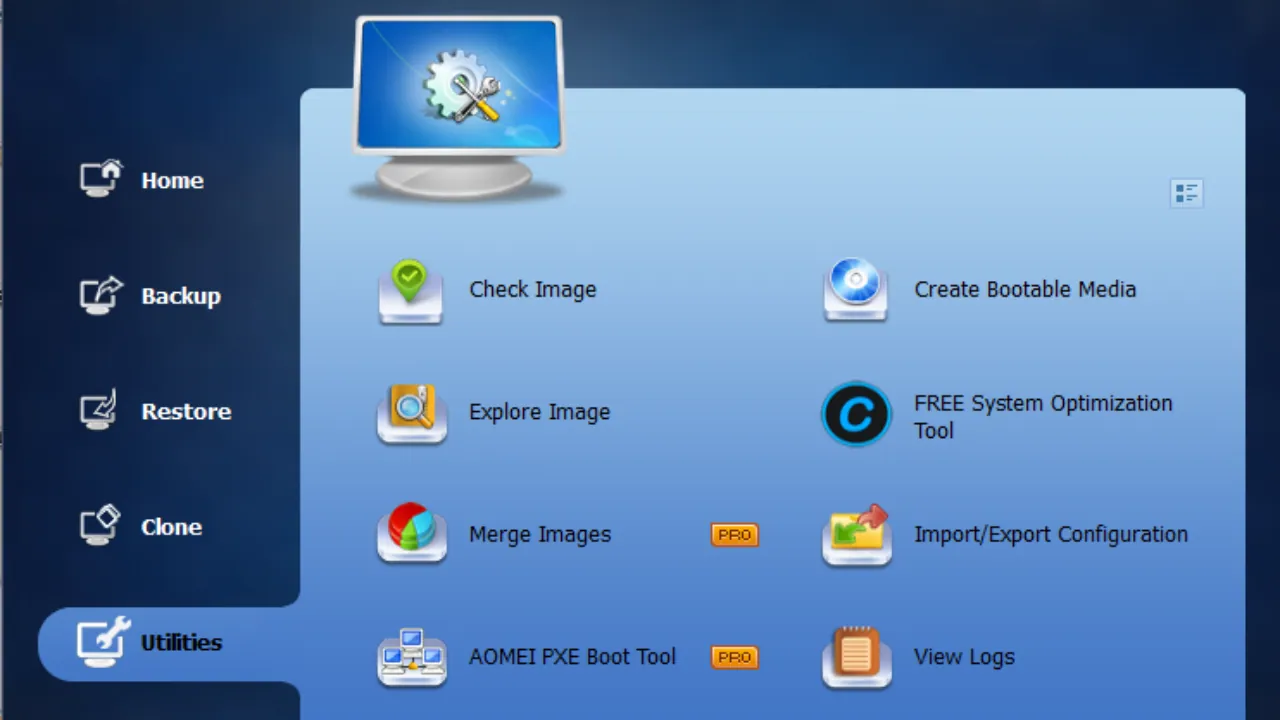Open the AOMEI PXE Boot Tool icon
Viewport: 1280px width, 720px height.
point(411,657)
